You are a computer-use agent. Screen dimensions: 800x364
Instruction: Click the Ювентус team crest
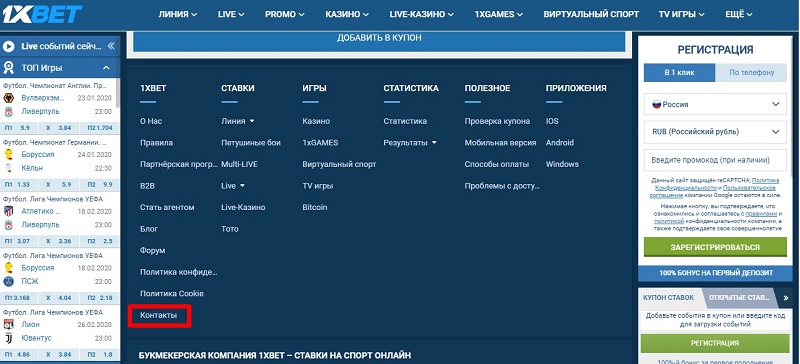click(8, 338)
